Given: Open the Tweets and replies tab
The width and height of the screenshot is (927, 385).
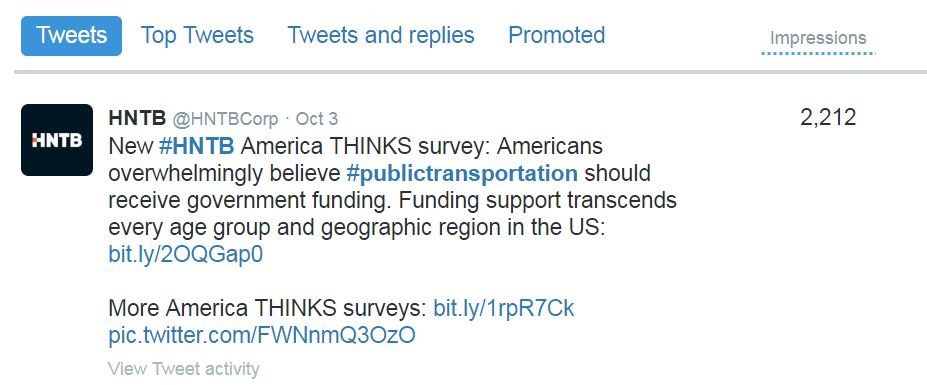Looking at the screenshot, I should [x=381, y=35].
